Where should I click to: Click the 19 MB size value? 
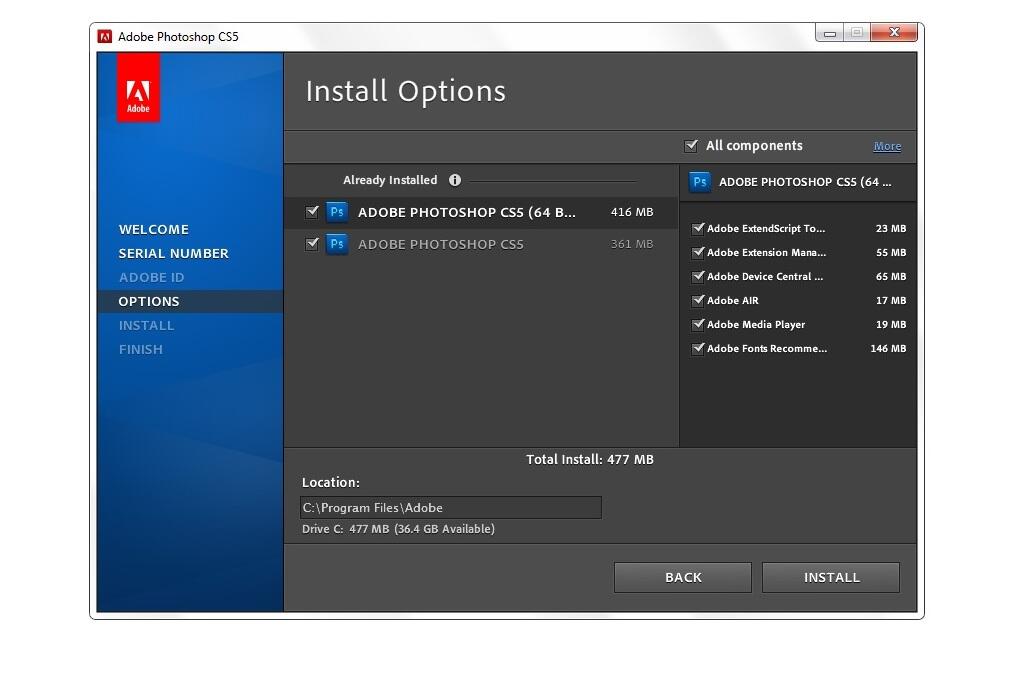[891, 325]
